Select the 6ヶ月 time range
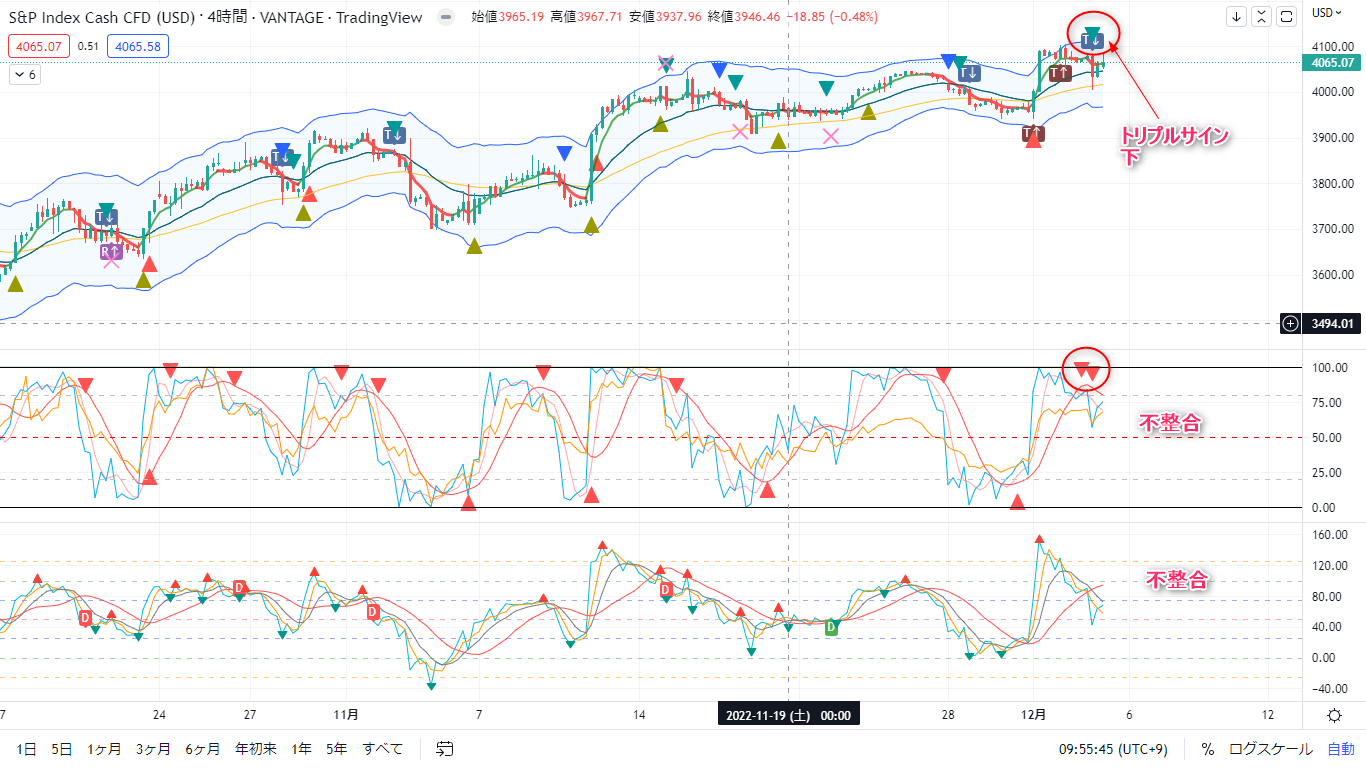1366x768 pixels. [203, 749]
